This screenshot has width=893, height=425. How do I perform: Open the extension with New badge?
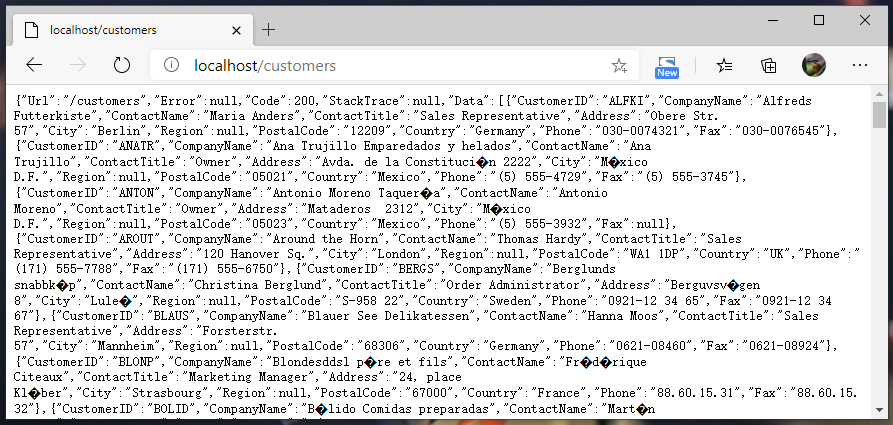(x=666, y=67)
